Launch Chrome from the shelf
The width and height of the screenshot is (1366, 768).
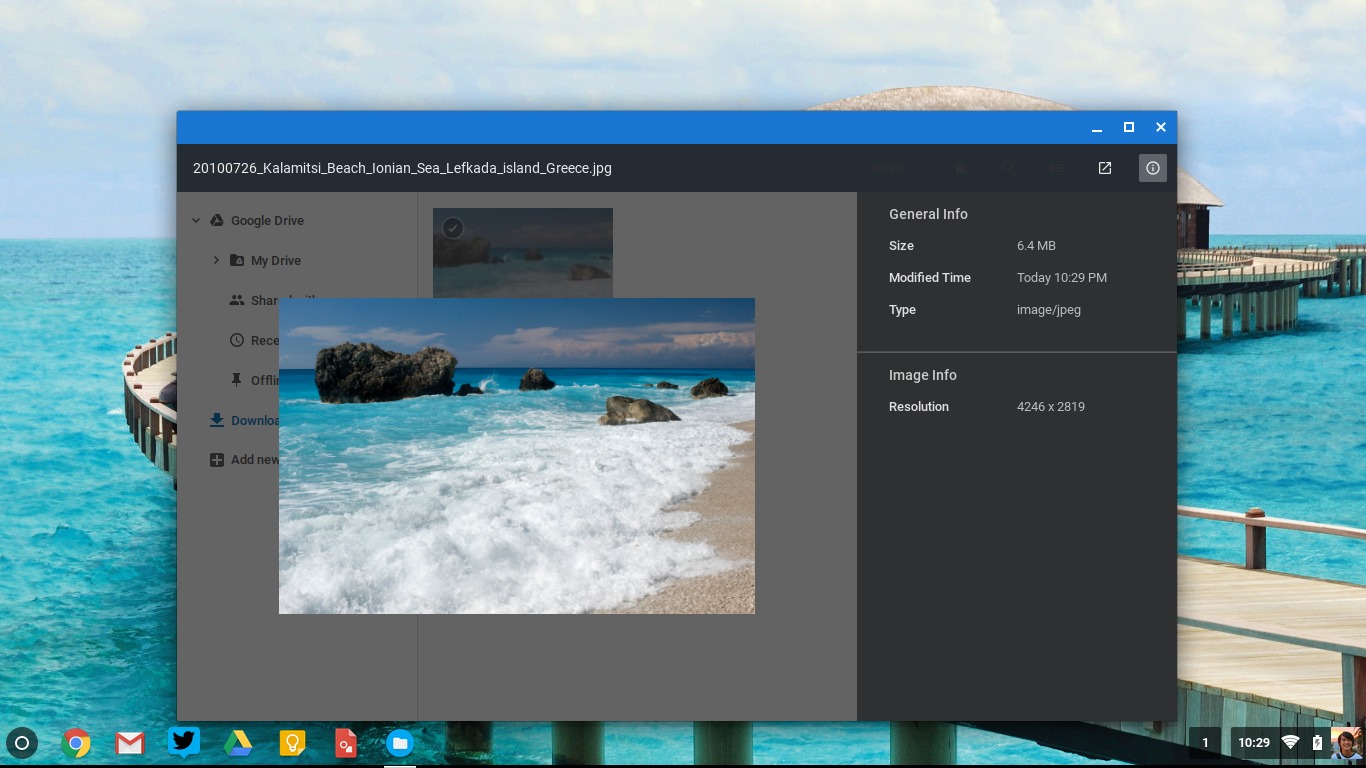click(76, 743)
